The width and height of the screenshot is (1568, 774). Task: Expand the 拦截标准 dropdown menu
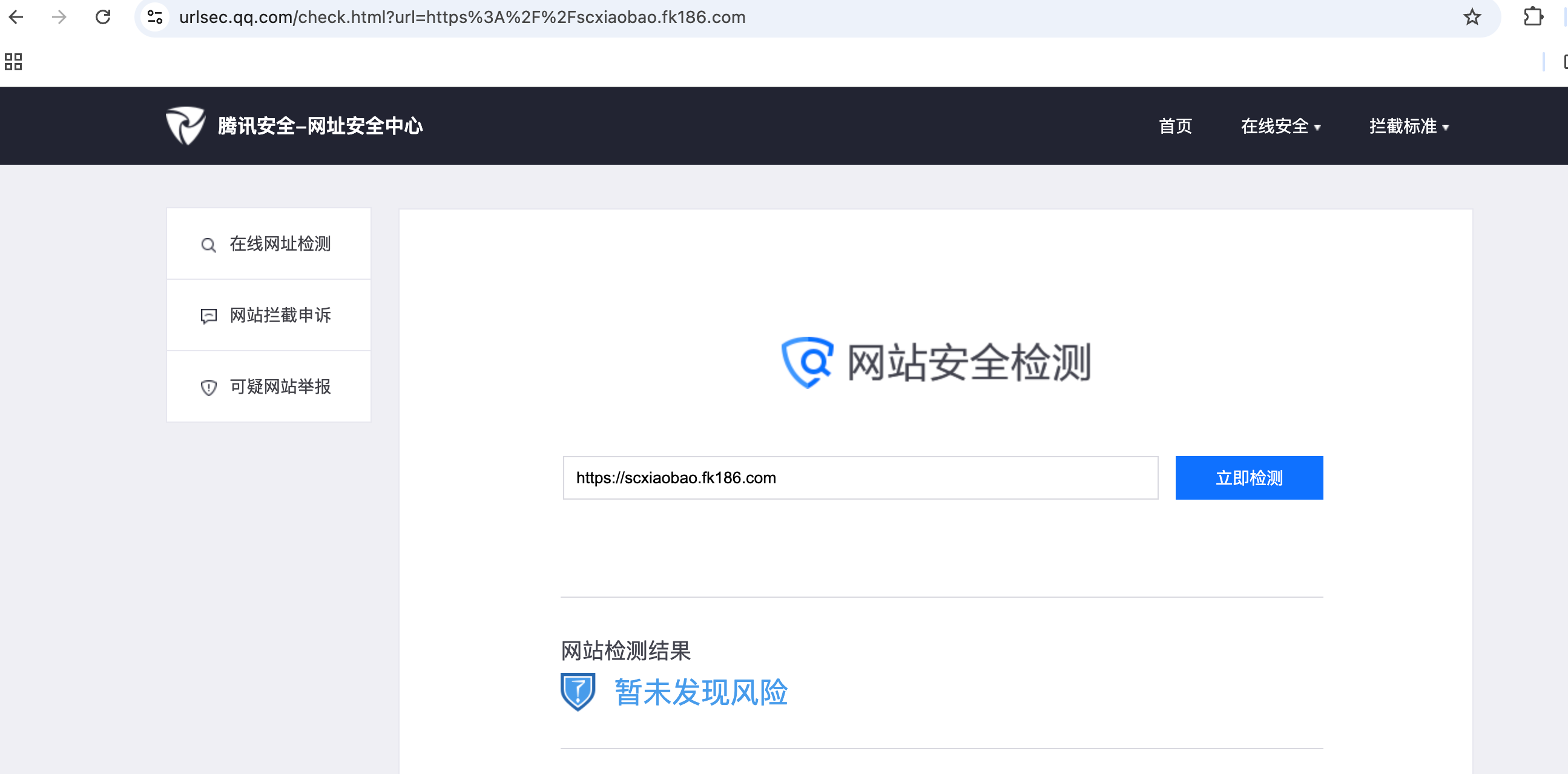pyautogui.click(x=1409, y=126)
